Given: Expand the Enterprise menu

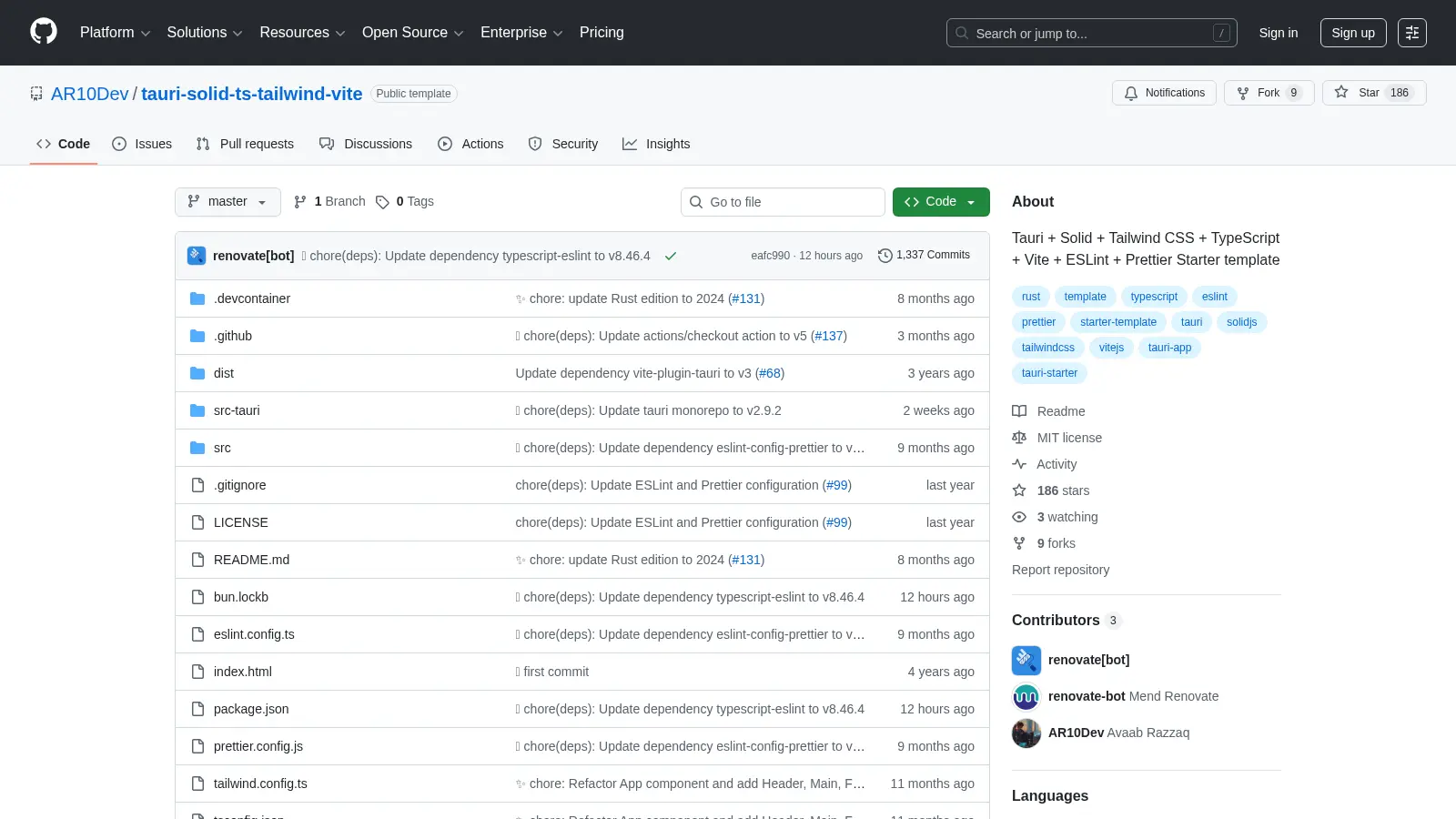Looking at the screenshot, I should [521, 33].
